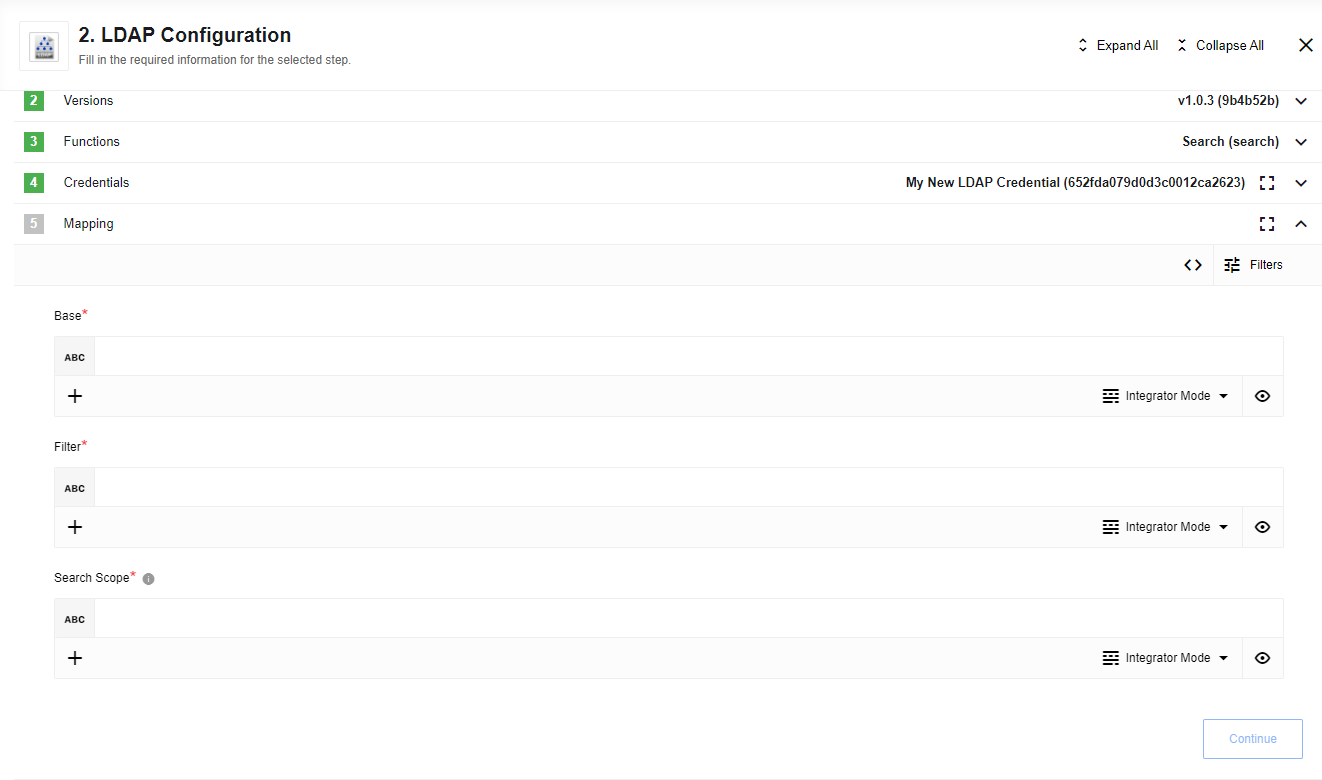The height and width of the screenshot is (780, 1322).
Task: Click the Continue button
Action: coord(1253,739)
